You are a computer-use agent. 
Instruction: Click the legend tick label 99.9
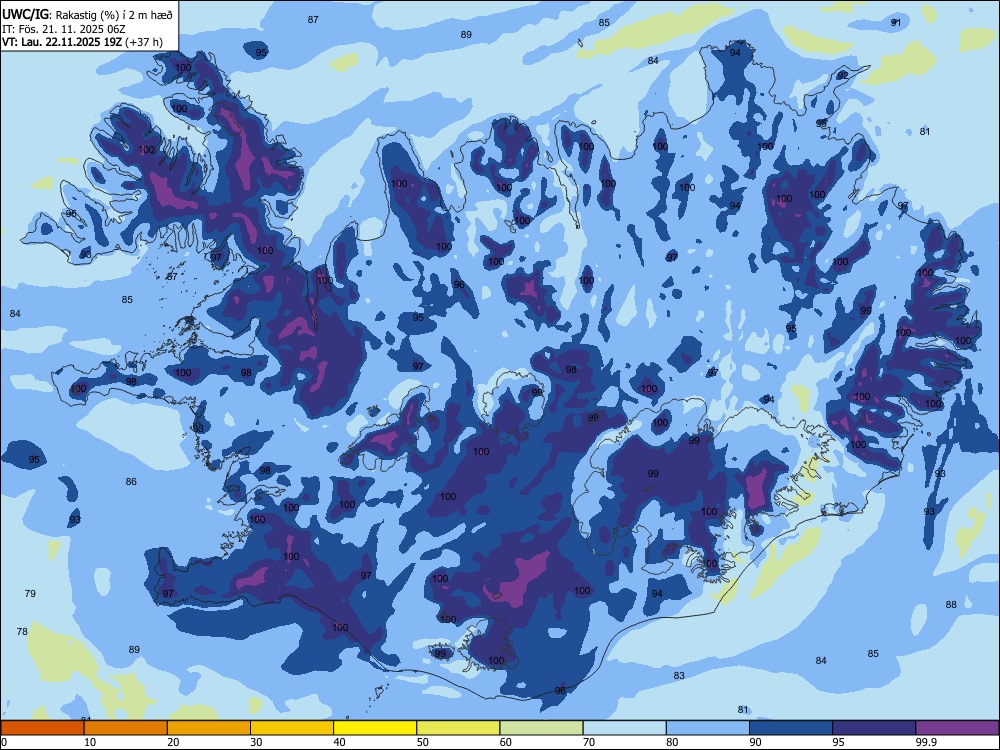pos(925,742)
